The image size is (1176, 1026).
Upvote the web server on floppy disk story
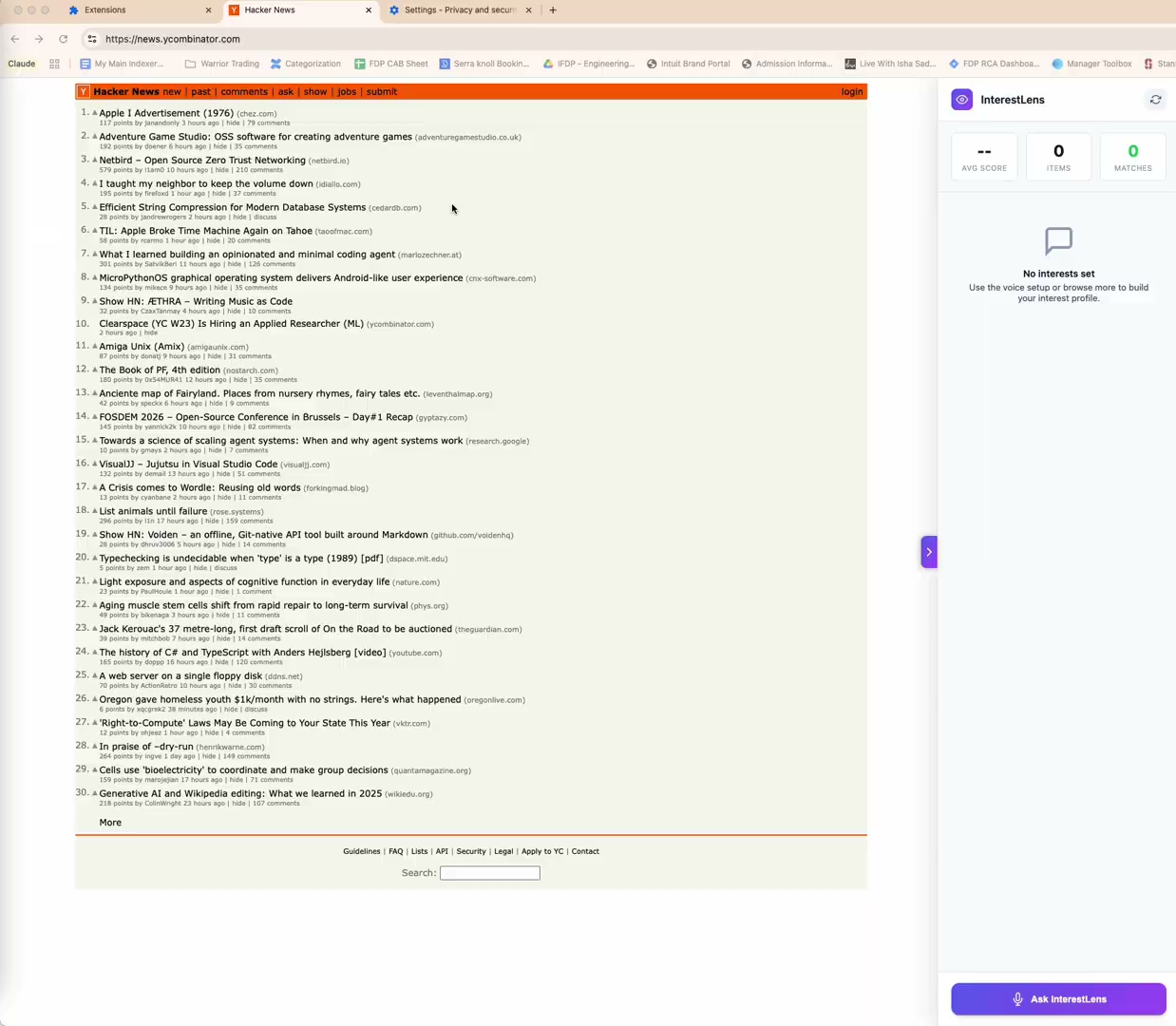coord(95,675)
